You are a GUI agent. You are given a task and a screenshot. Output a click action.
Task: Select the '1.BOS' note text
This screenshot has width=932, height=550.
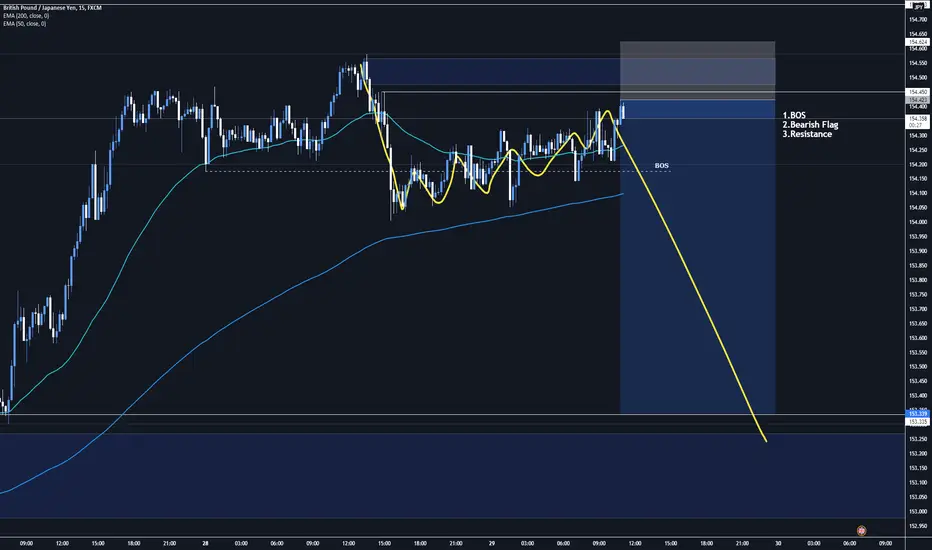click(794, 115)
